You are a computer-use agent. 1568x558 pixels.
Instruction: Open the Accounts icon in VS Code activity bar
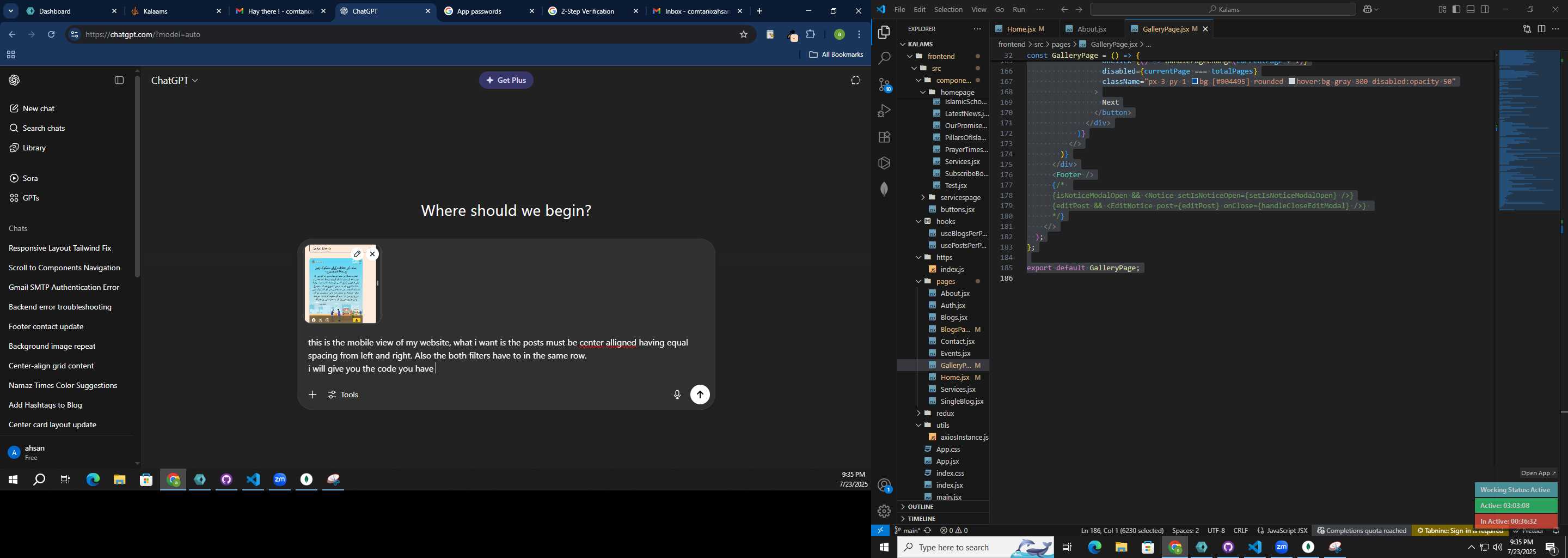884,486
